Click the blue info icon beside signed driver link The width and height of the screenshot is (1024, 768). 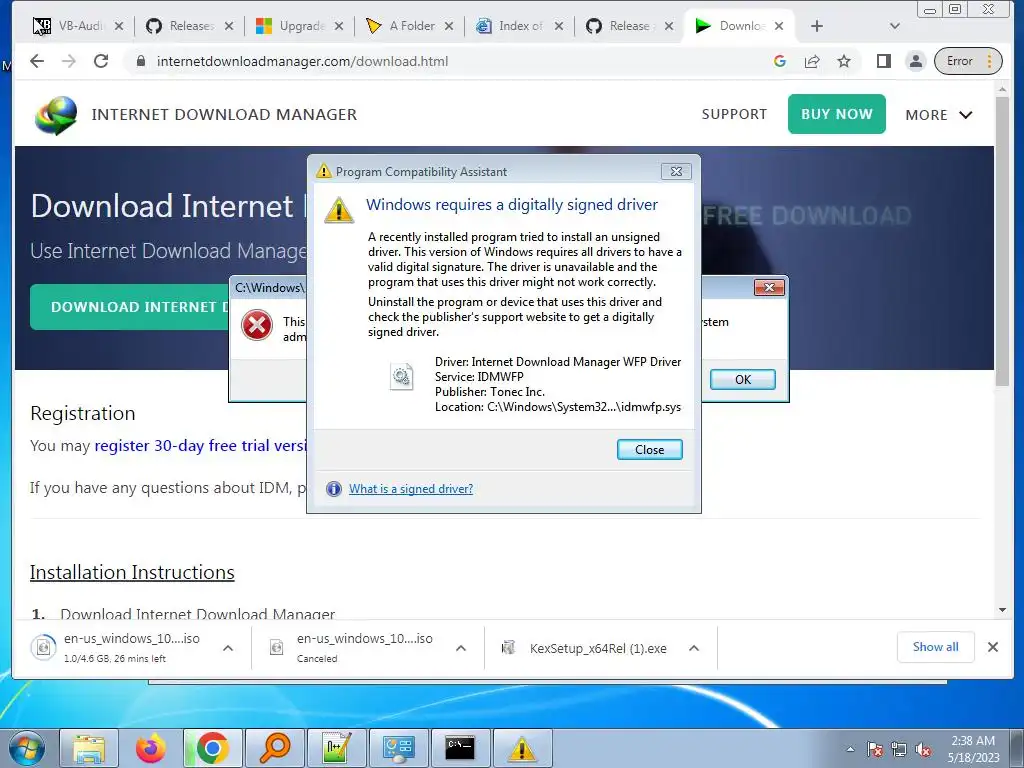[334, 488]
